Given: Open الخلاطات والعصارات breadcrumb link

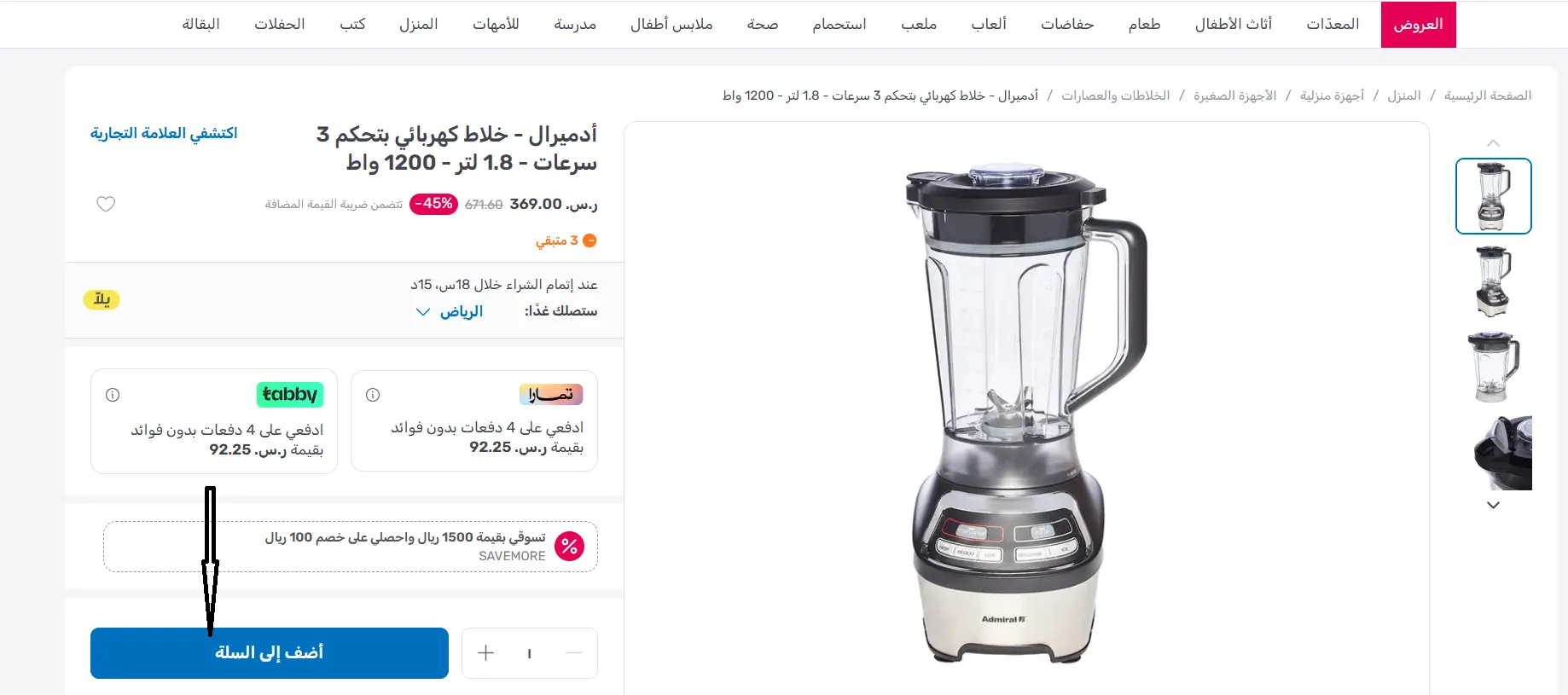Looking at the screenshot, I should (1116, 96).
